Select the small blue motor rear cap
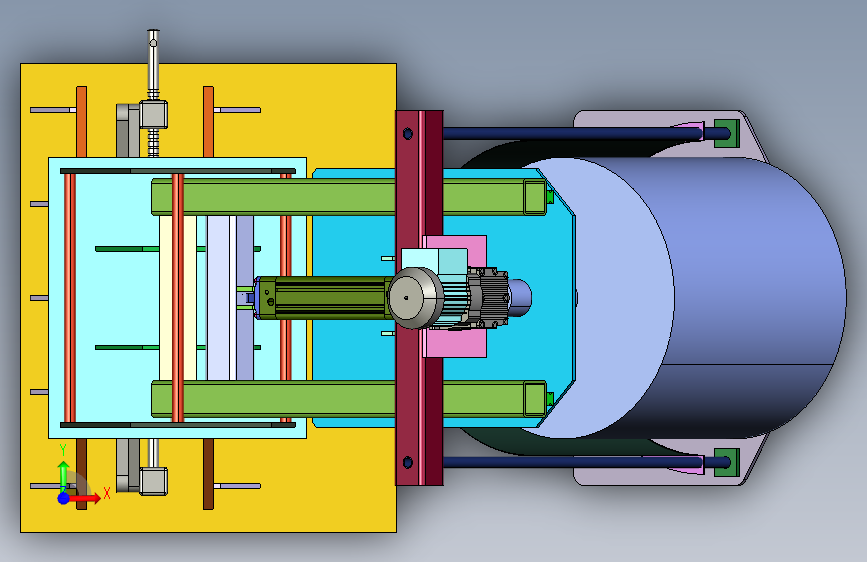 click(520, 298)
